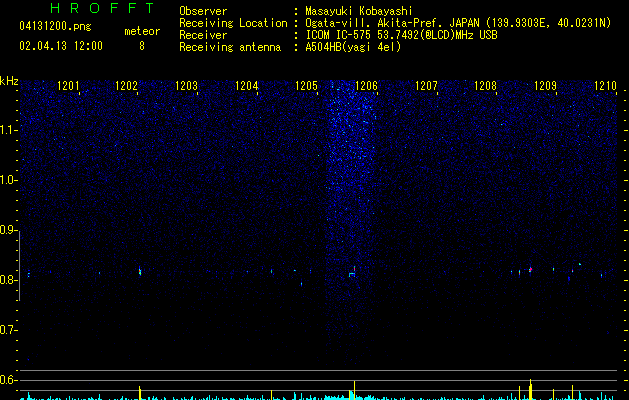The width and height of the screenshot is (629, 400).
Task: Click the meteor count value 8
Action: (x=142, y=46)
